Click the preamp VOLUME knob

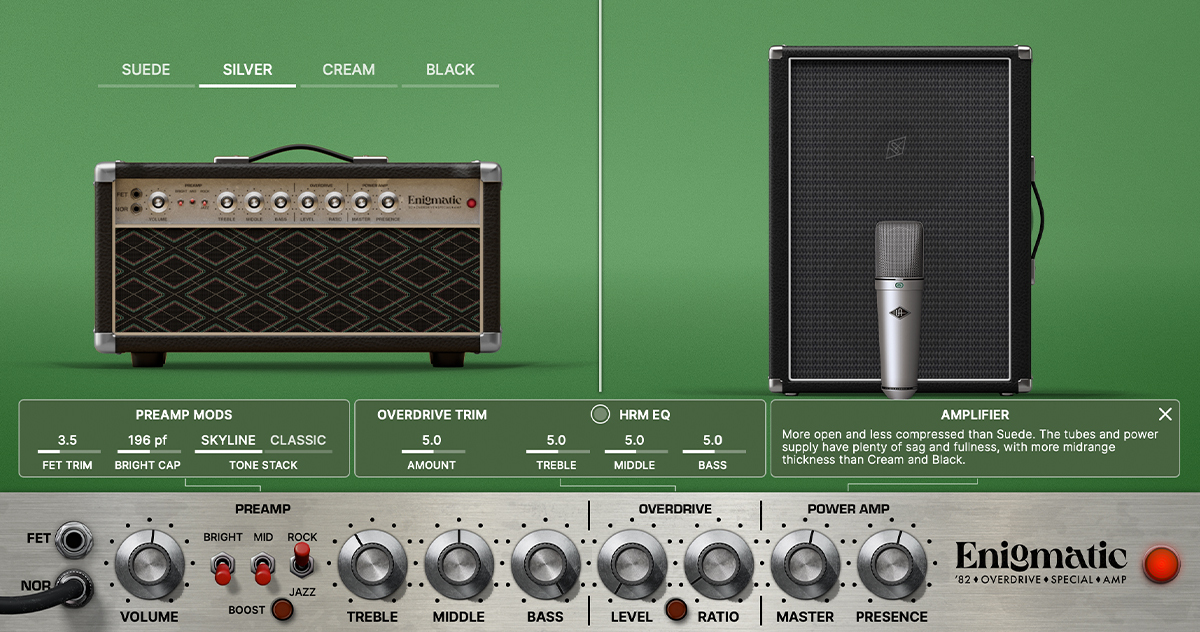click(149, 564)
